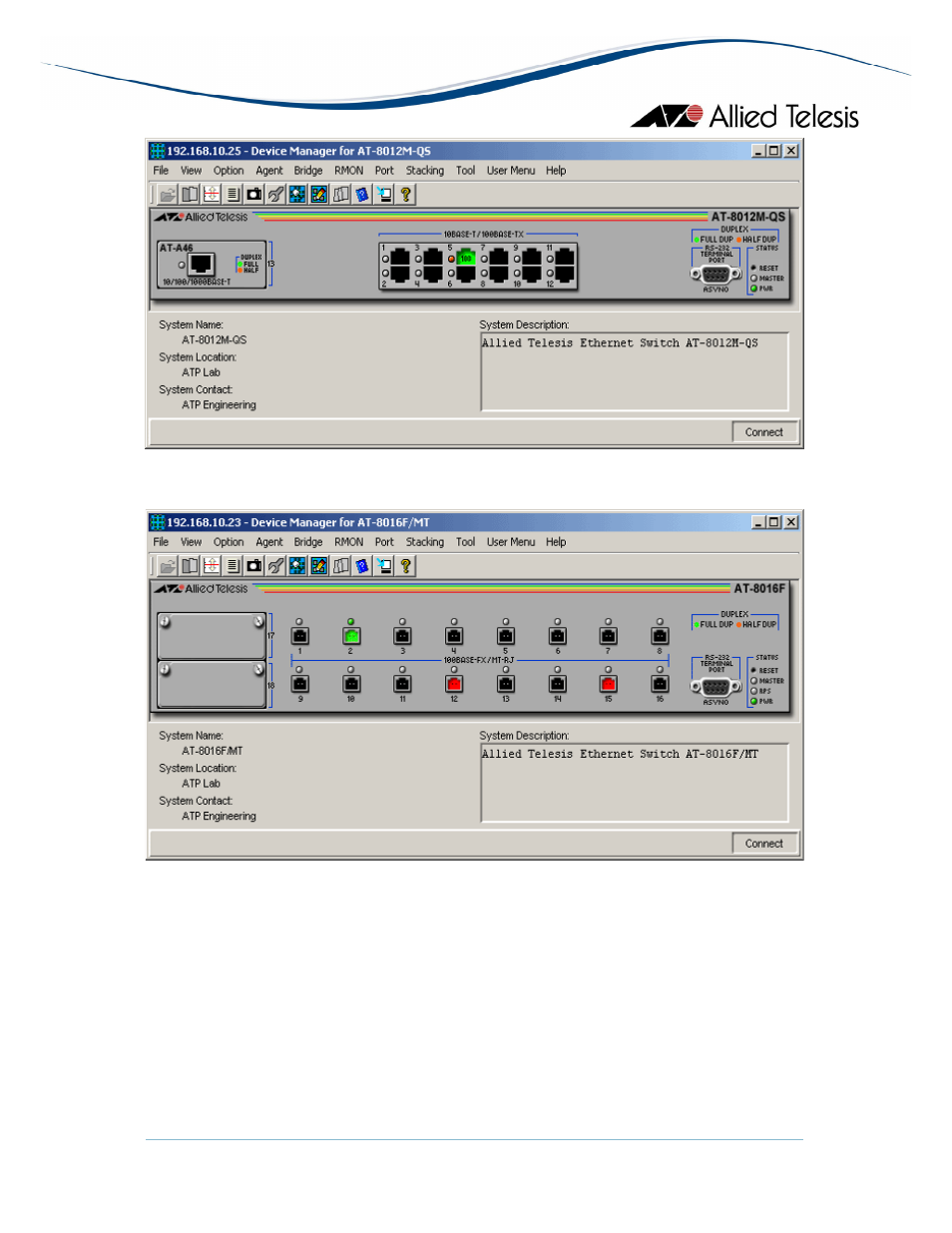Image resolution: width=952 pixels, height=1233 pixels.
Task: Click System Description box in AT-8012M-QS window
Action: 635,371
